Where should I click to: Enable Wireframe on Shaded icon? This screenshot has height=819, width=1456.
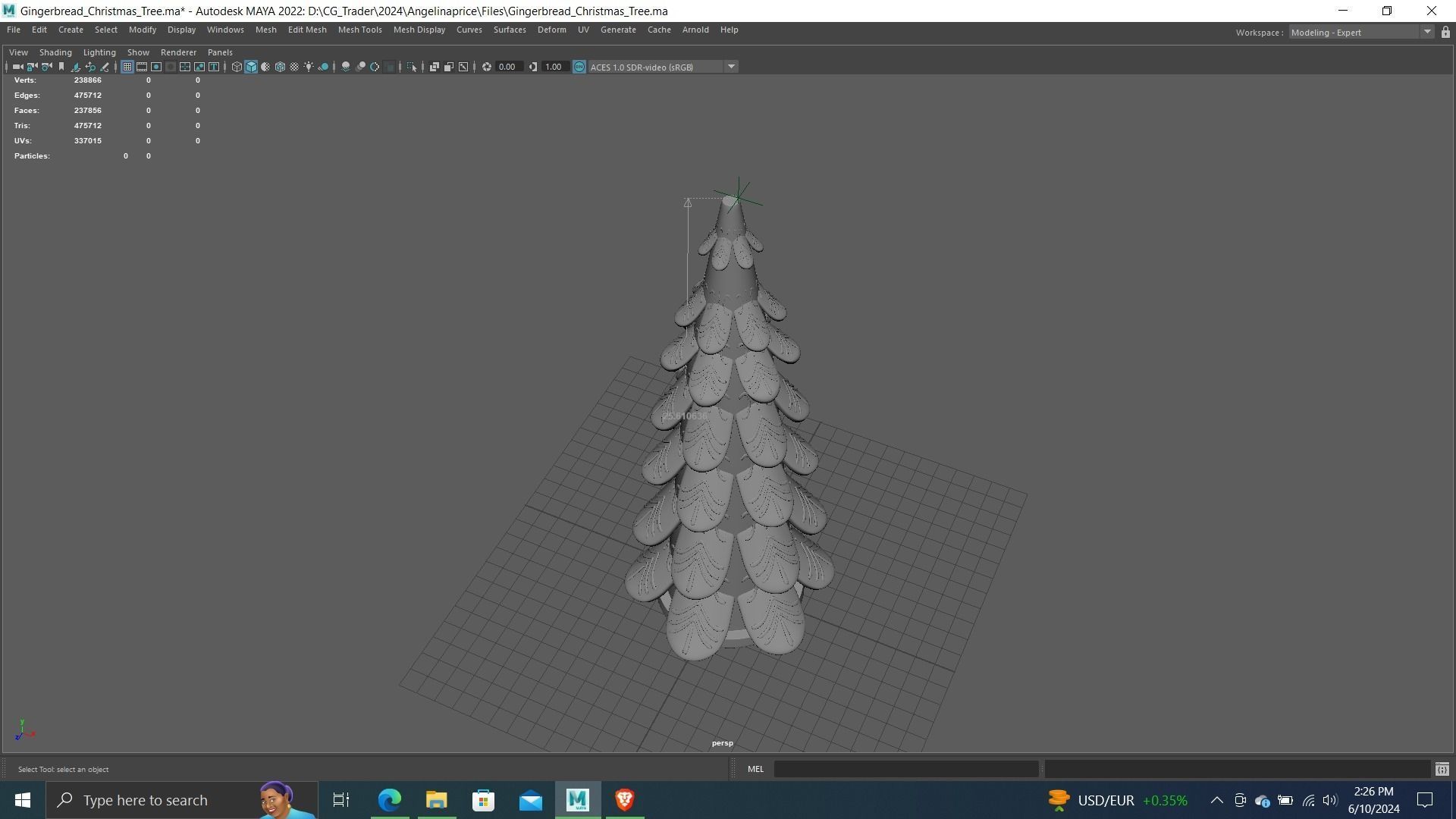280,67
